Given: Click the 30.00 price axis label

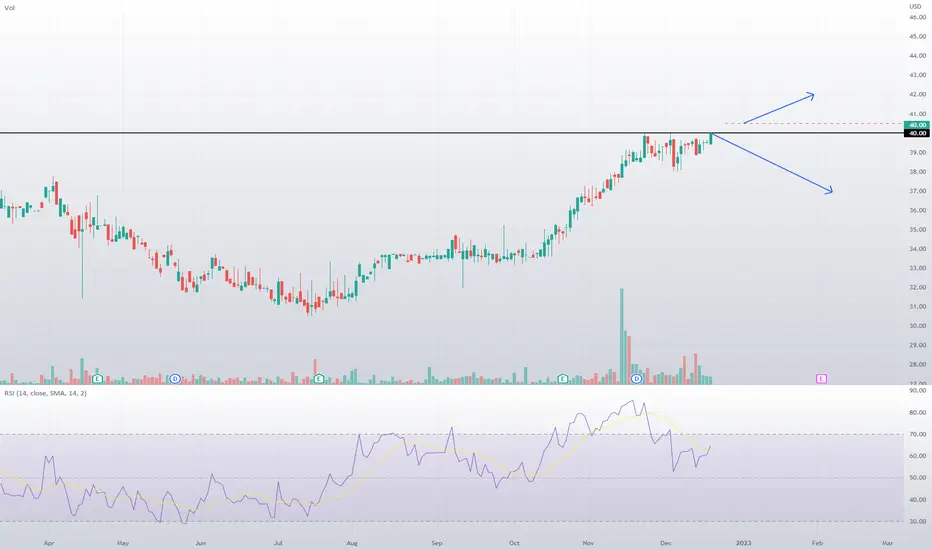Looking at the screenshot, I should 917,326.
